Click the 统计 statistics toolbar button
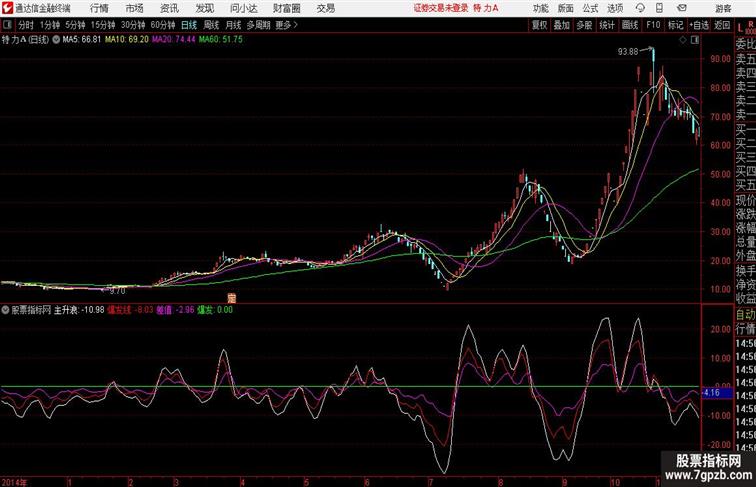 (x=607, y=25)
